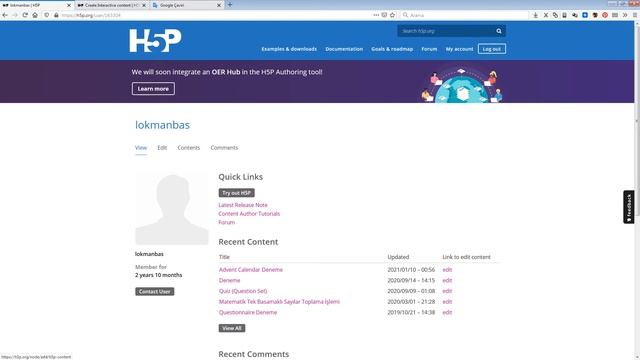Open the tracking protection shield icon
This screenshot has height=360, width=640.
point(47,15)
